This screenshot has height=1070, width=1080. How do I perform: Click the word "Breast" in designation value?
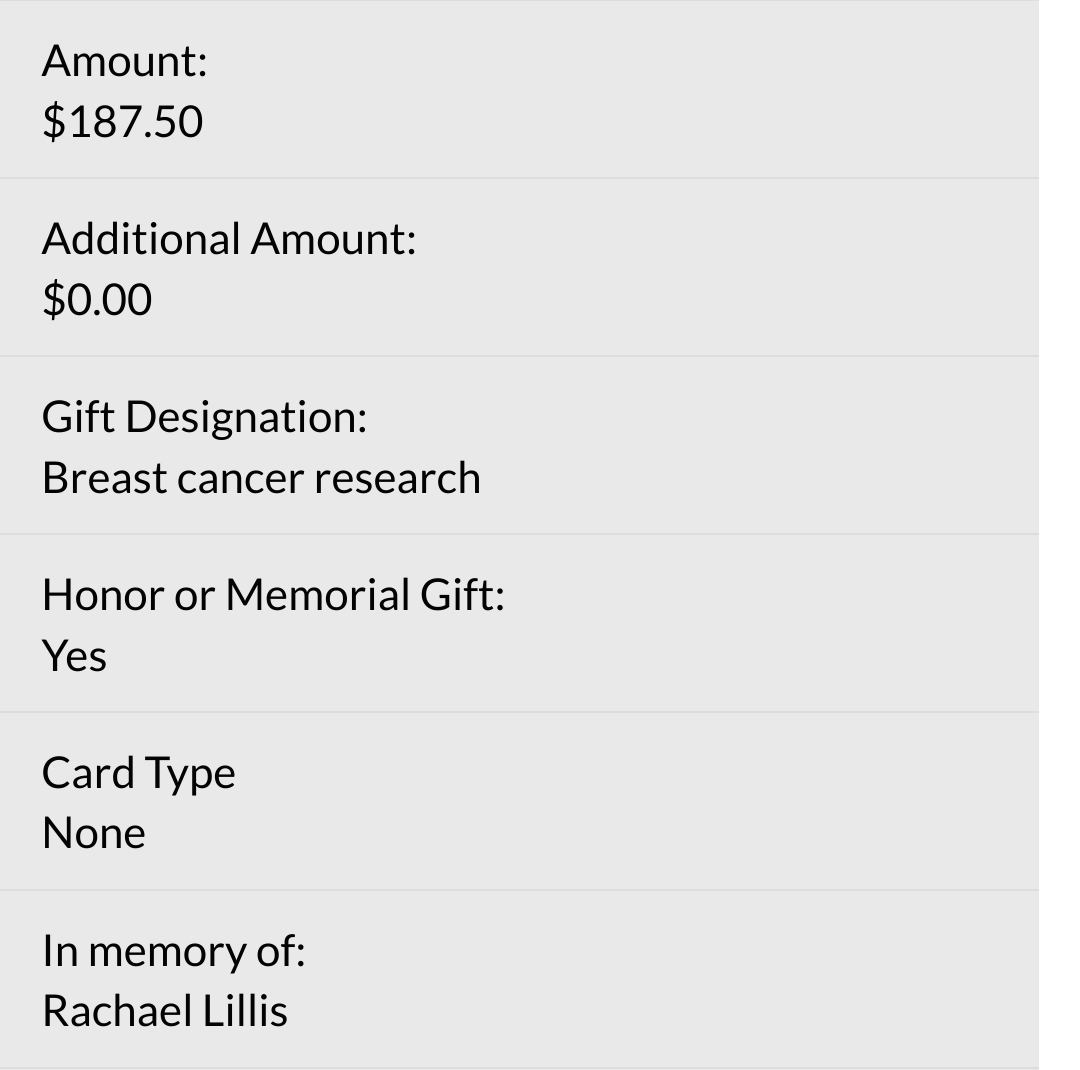[104, 478]
